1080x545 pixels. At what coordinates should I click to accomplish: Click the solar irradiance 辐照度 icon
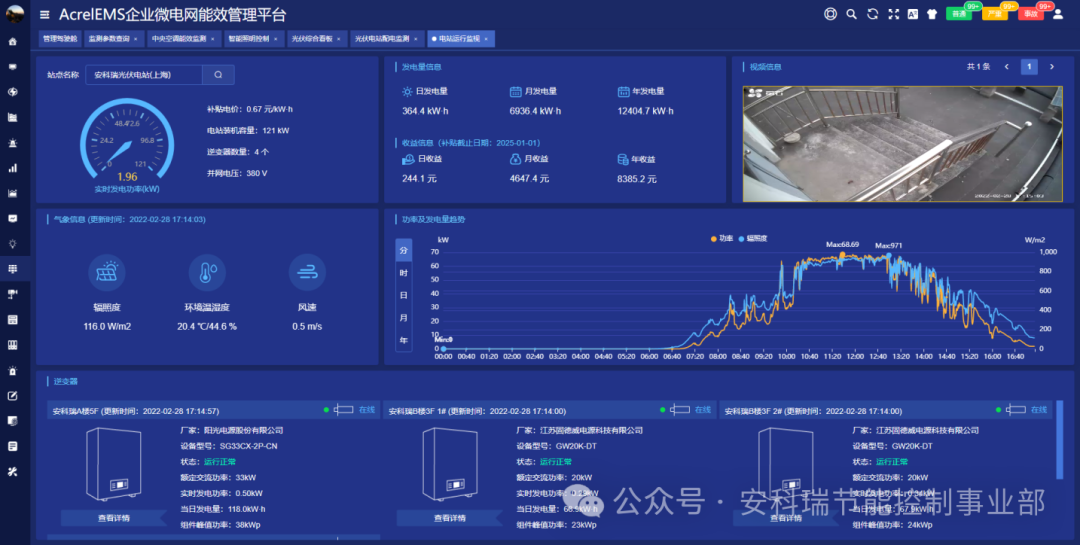point(107,273)
